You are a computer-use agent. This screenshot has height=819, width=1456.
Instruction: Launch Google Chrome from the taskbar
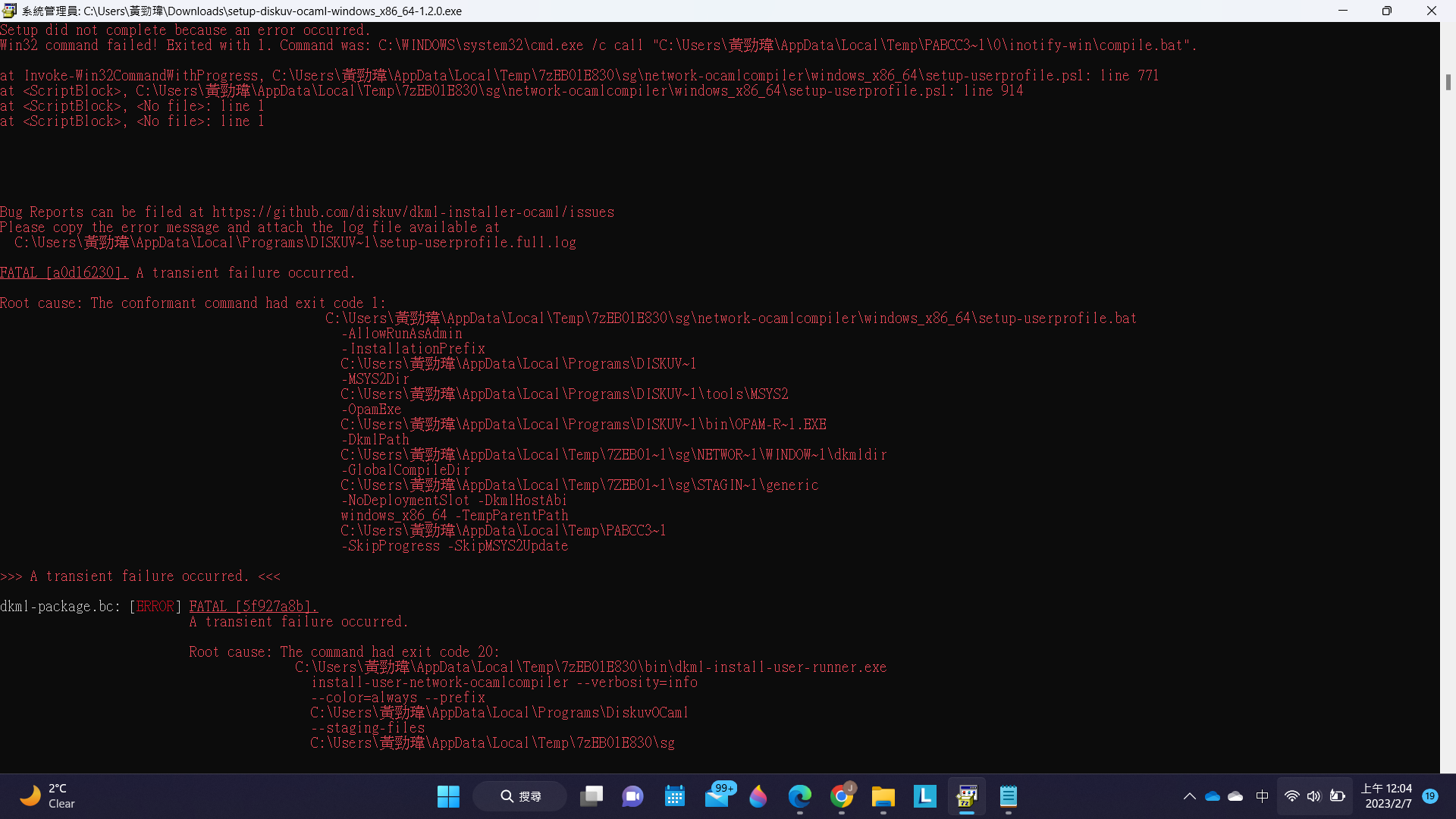(x=842, y=796)
